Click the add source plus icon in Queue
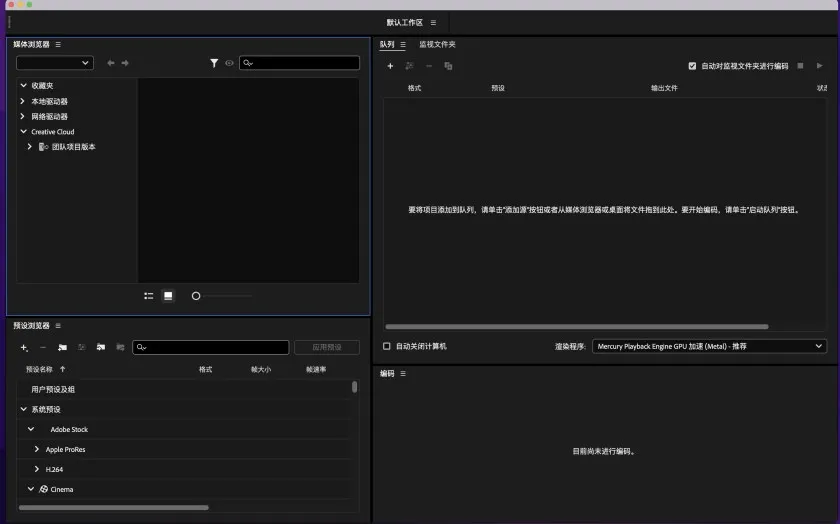The image size is (840, 524). click(390, 66)
